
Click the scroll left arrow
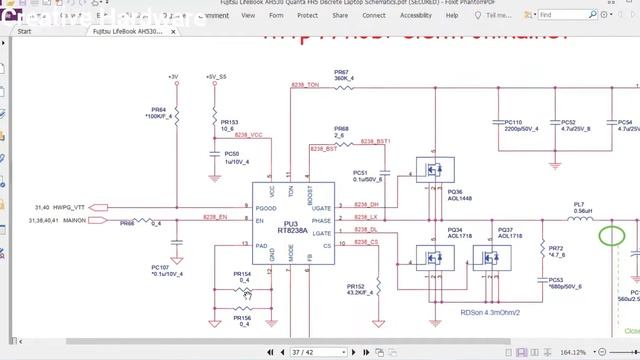point(20,341)
